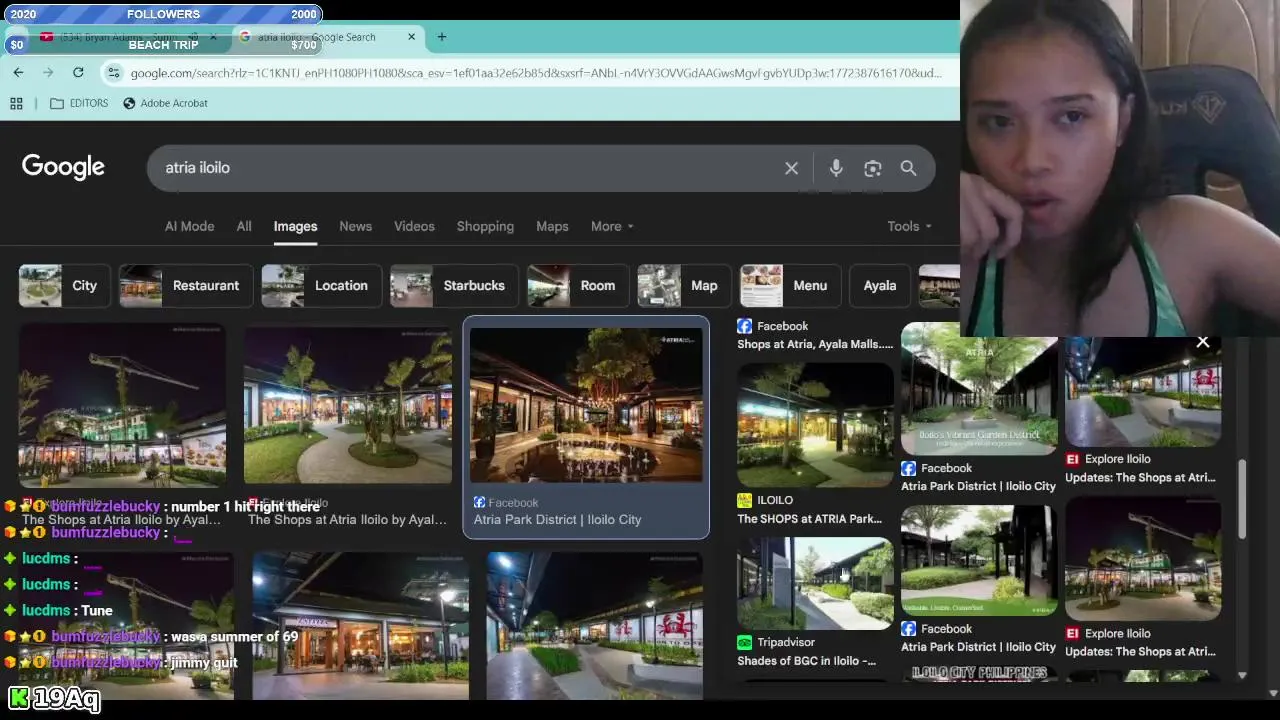Open the Tripadvisor Shades of BGC thumbnail
The image size is (1280, 720).
815,583
